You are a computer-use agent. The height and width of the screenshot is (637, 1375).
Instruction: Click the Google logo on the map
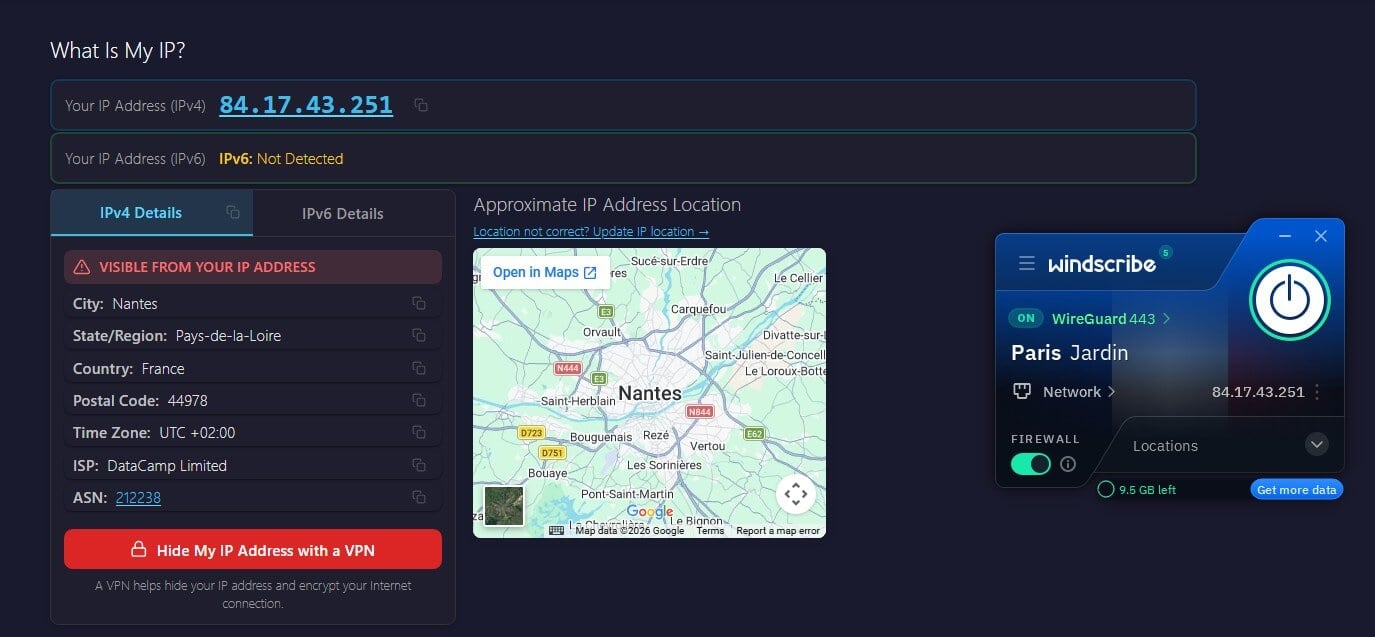coord(650,512)
